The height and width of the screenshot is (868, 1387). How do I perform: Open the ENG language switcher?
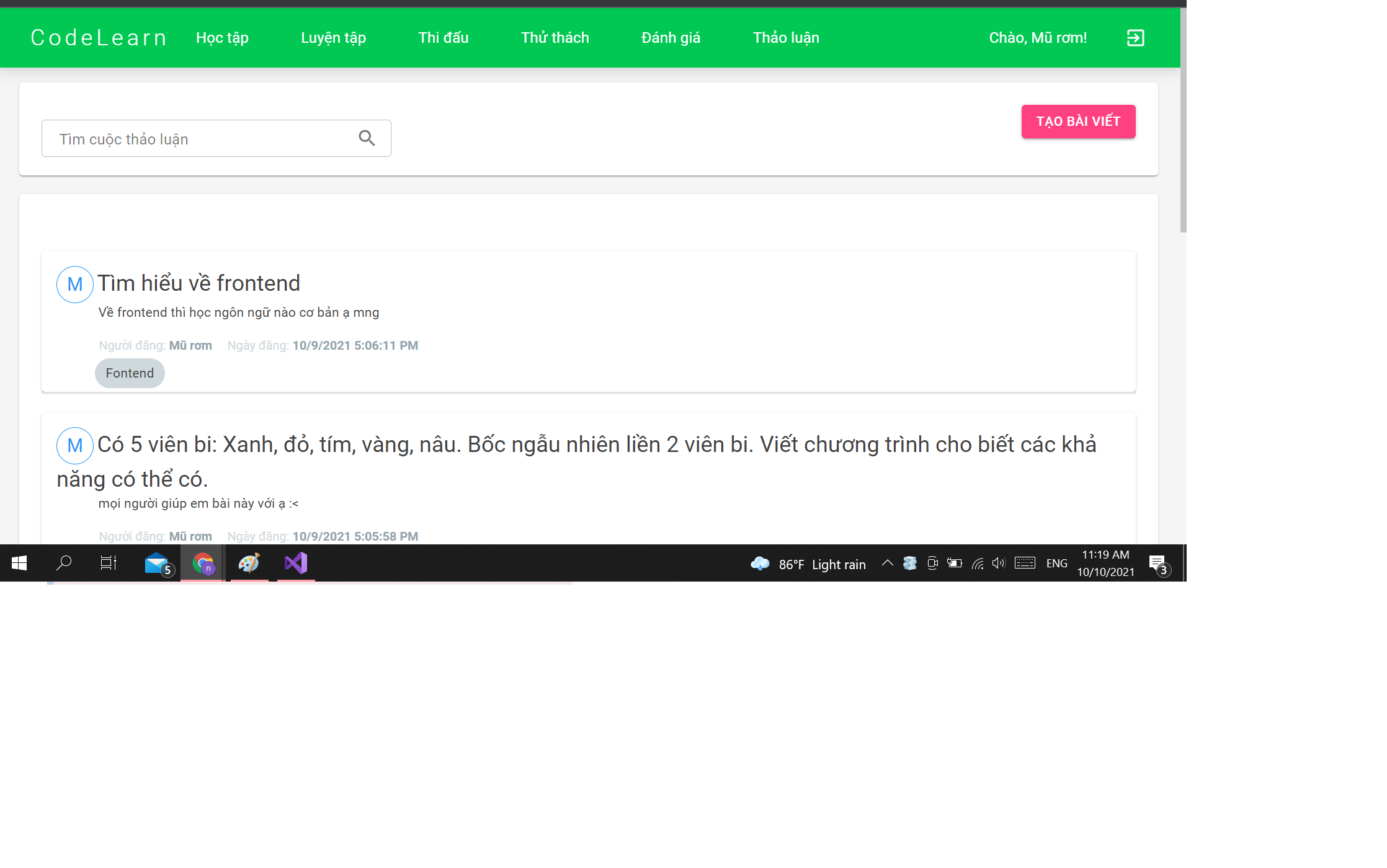click(x=1056, y=563)
